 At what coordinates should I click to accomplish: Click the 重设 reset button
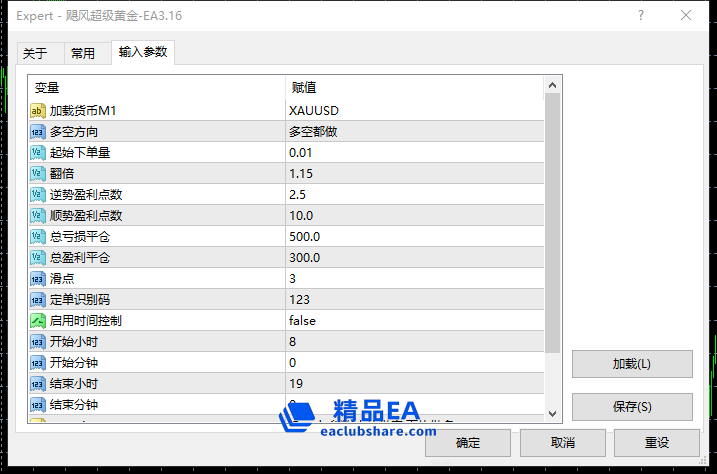pyautogui.click(x=657, y=442)
